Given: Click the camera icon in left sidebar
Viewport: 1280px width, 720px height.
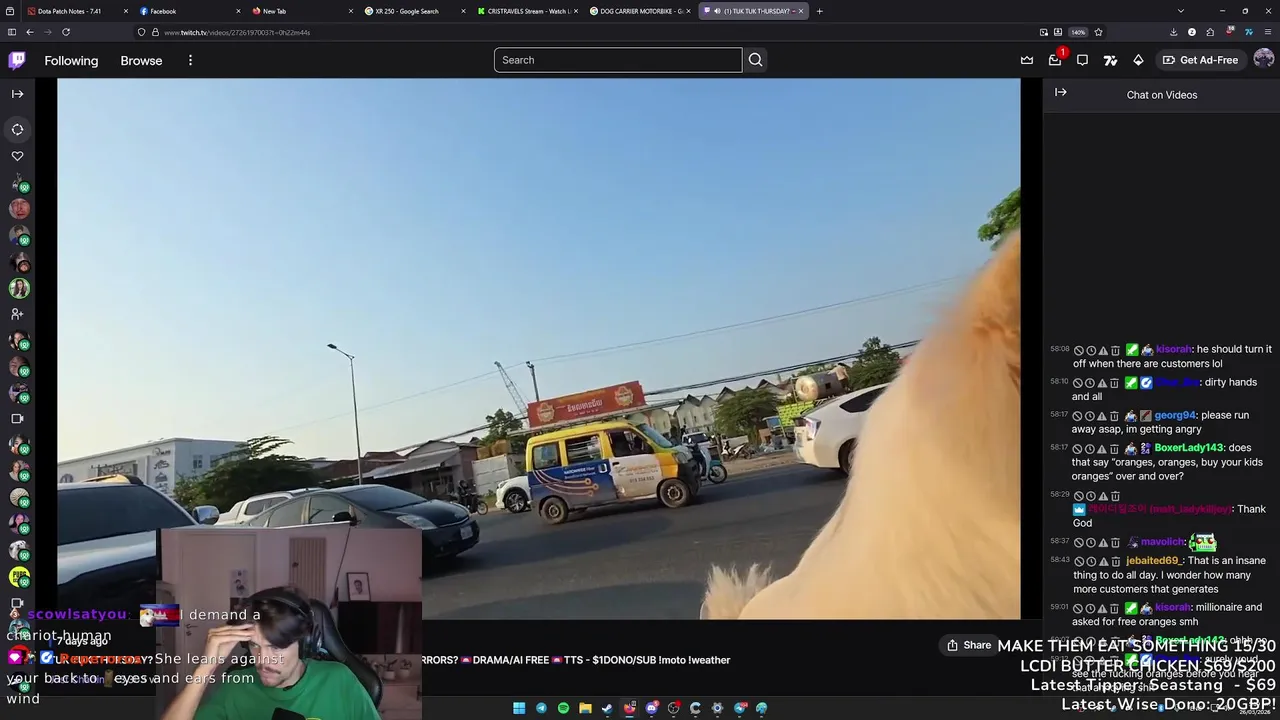Looking at the screenshot, I should (17, 419).
